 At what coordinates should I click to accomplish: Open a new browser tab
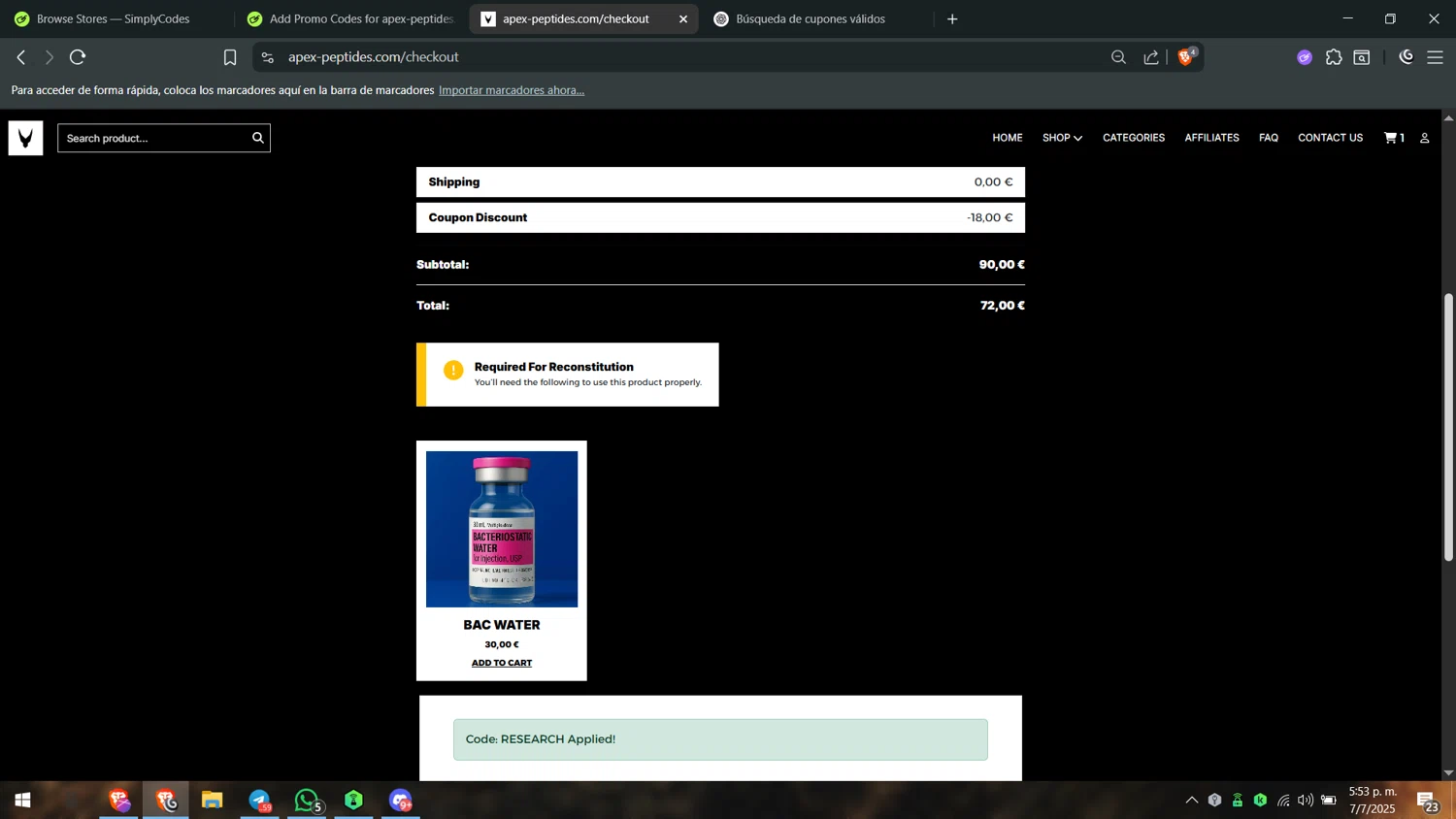click(952, 18)
